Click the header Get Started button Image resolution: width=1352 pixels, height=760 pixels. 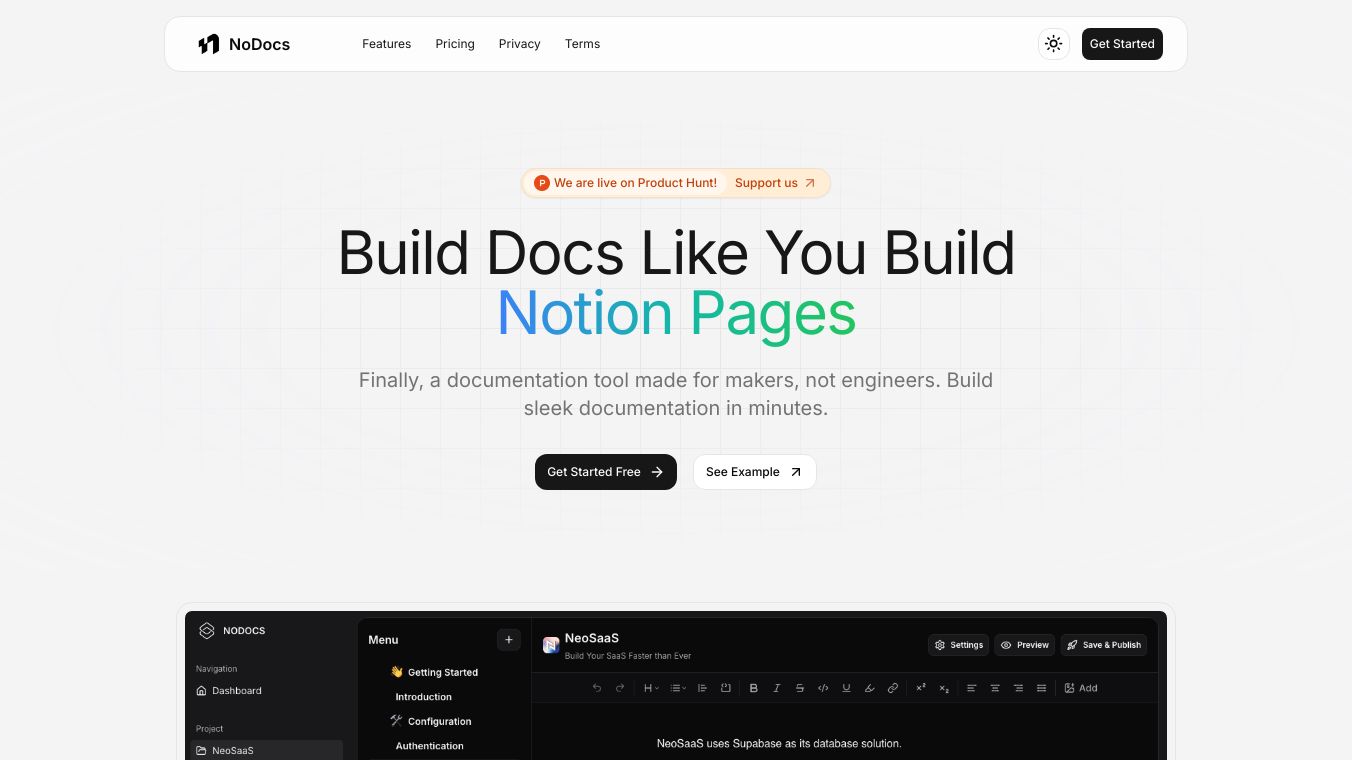coord(1122,44)
